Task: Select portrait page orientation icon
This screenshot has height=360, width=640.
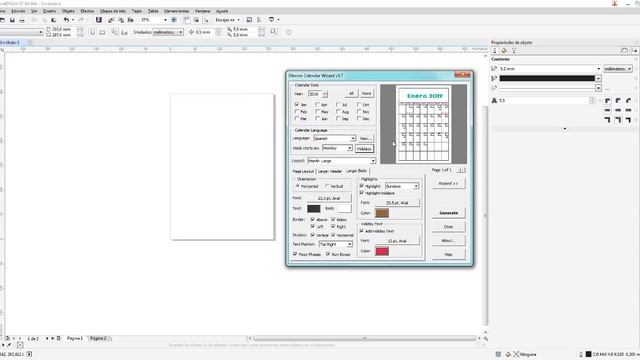Action: [x=93, y=32]
